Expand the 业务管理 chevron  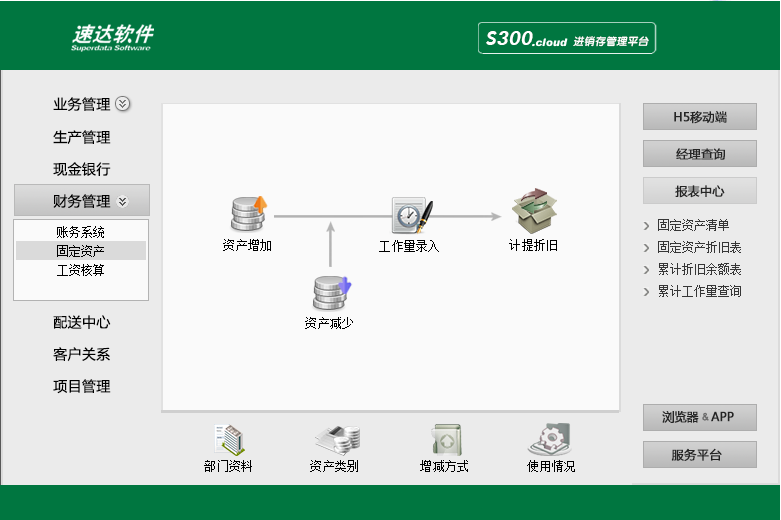(x=123, y=104)
